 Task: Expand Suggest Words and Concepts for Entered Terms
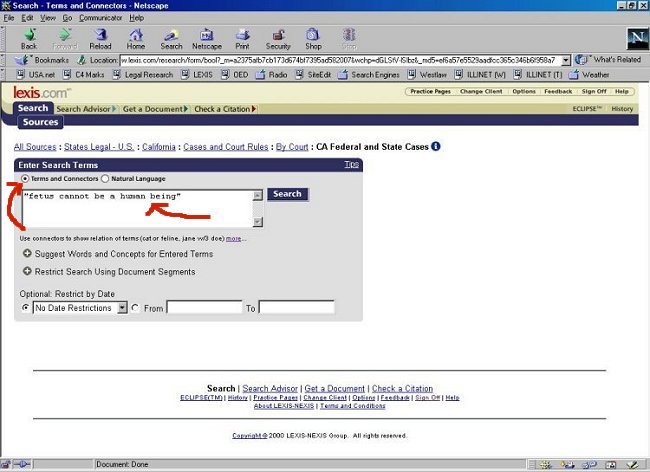[27, 253]
